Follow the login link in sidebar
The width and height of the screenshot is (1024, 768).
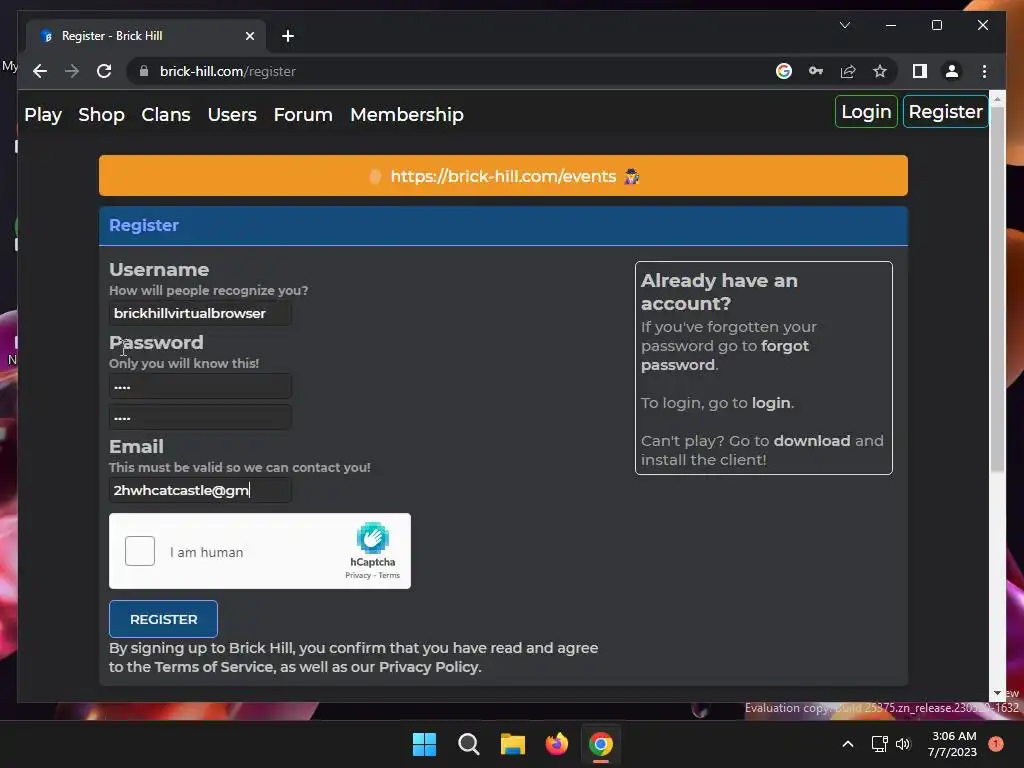(771, 403)
